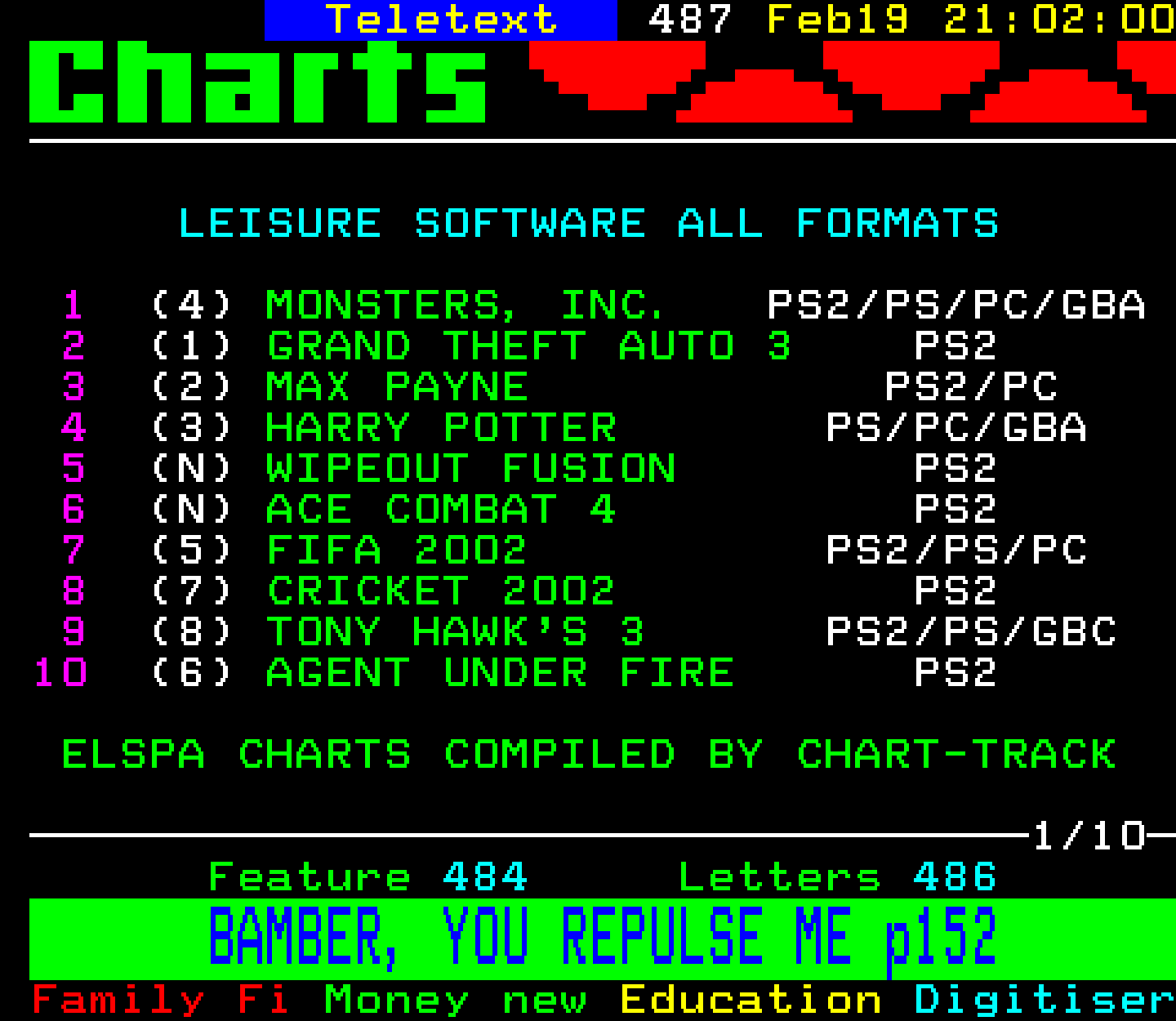Click PS2 format for Cricket 2002
Screen dimensions: 1176x1021
955,591
